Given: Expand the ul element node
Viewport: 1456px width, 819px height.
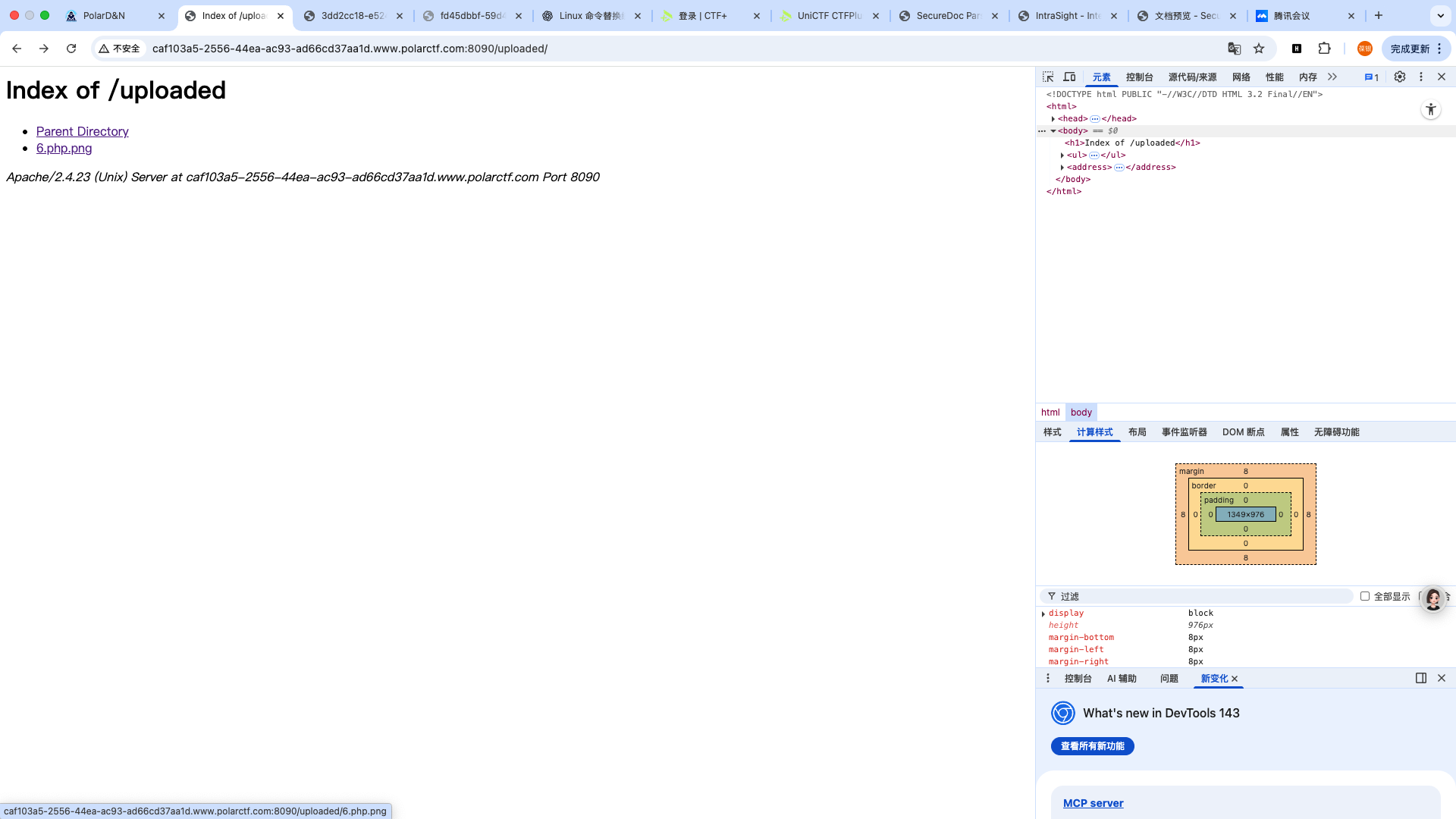Looking at the screenshot, I should (x=1062, y=155).
